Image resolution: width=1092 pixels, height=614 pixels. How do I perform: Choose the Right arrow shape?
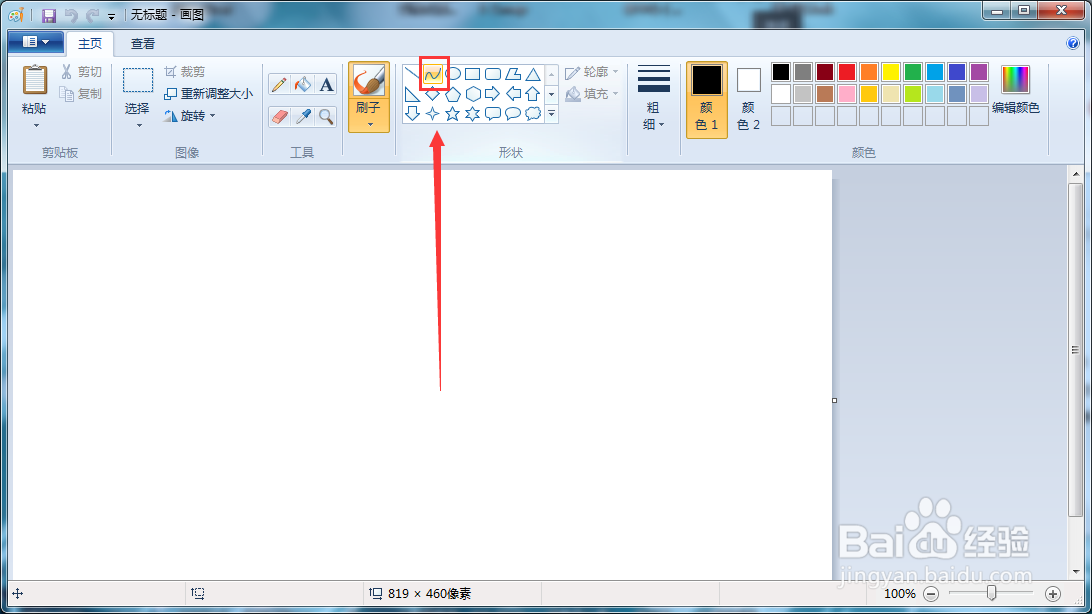493,94
